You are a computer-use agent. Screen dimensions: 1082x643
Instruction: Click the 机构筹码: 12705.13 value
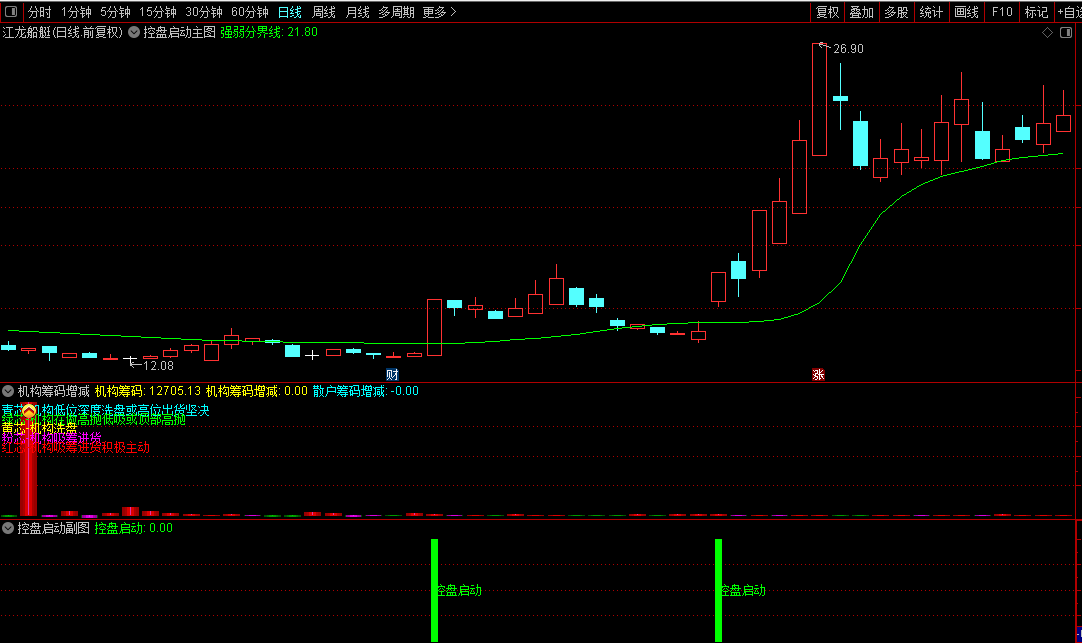pos(148,391)
